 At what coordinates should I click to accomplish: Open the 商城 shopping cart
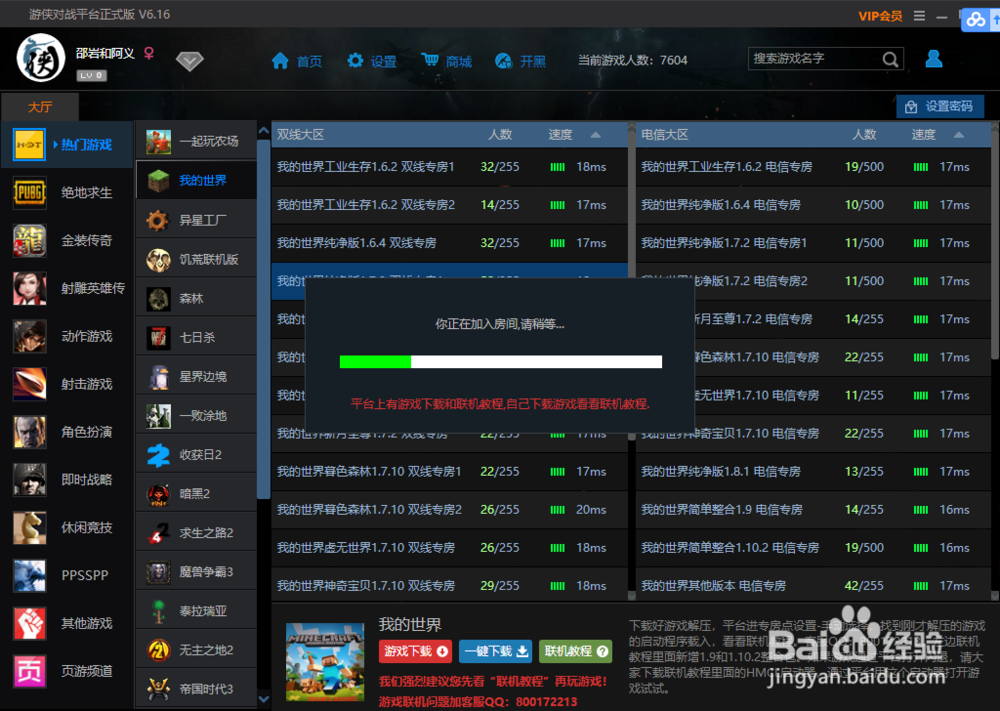pos(430,60)
